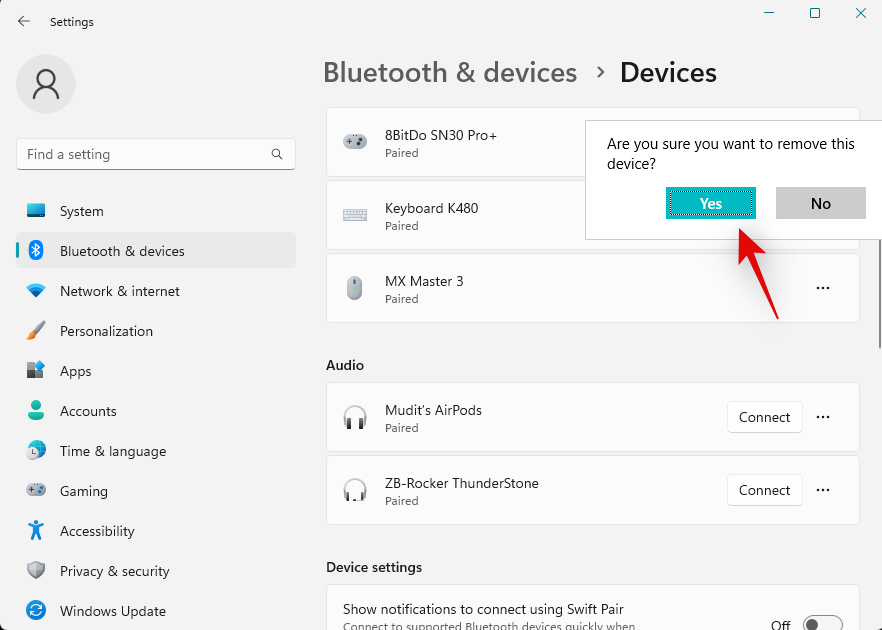Click the Keyboard K480 device icon

pos(354,216)
